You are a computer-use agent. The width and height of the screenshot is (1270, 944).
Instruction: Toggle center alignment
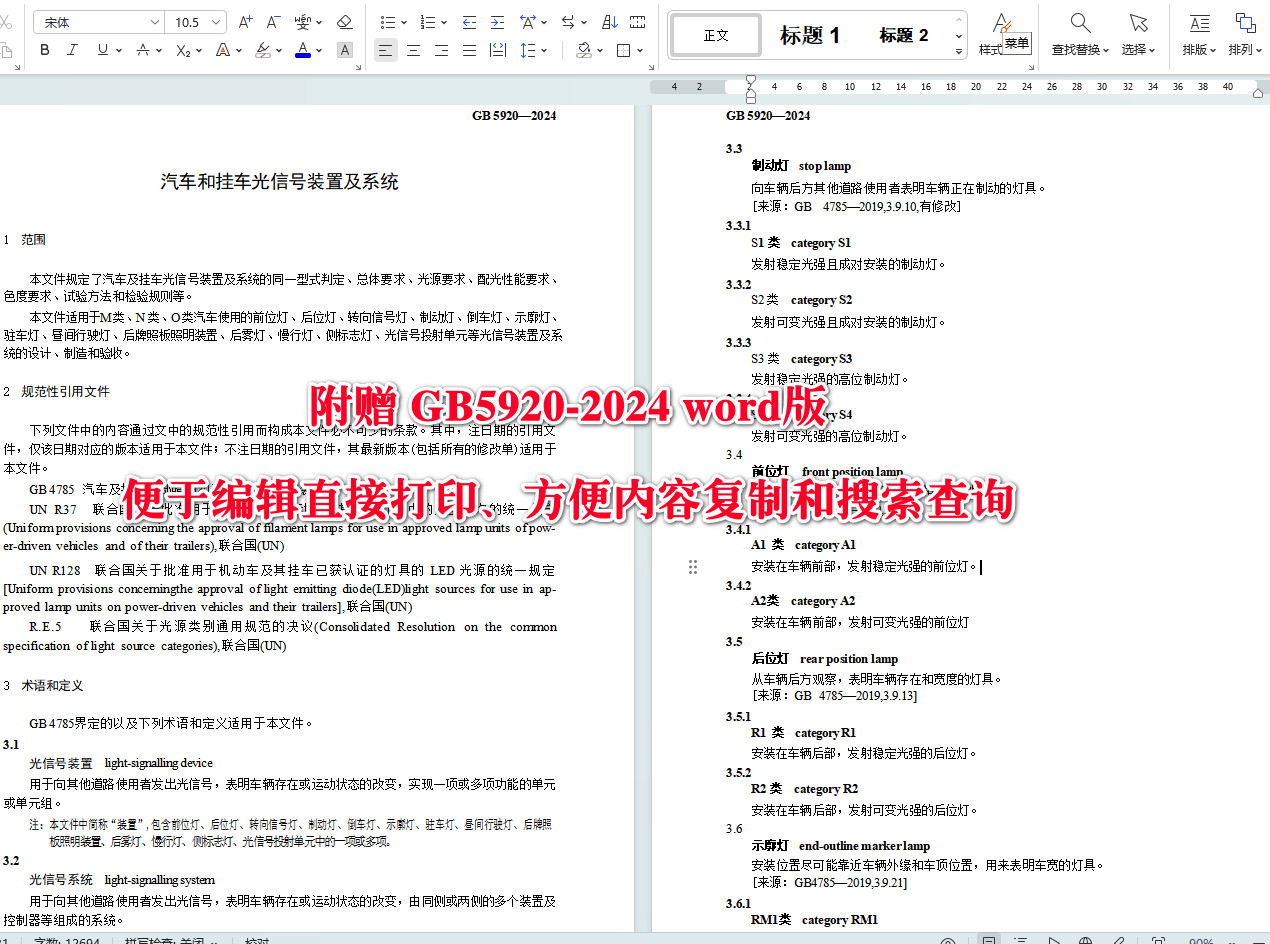point(414,50)
